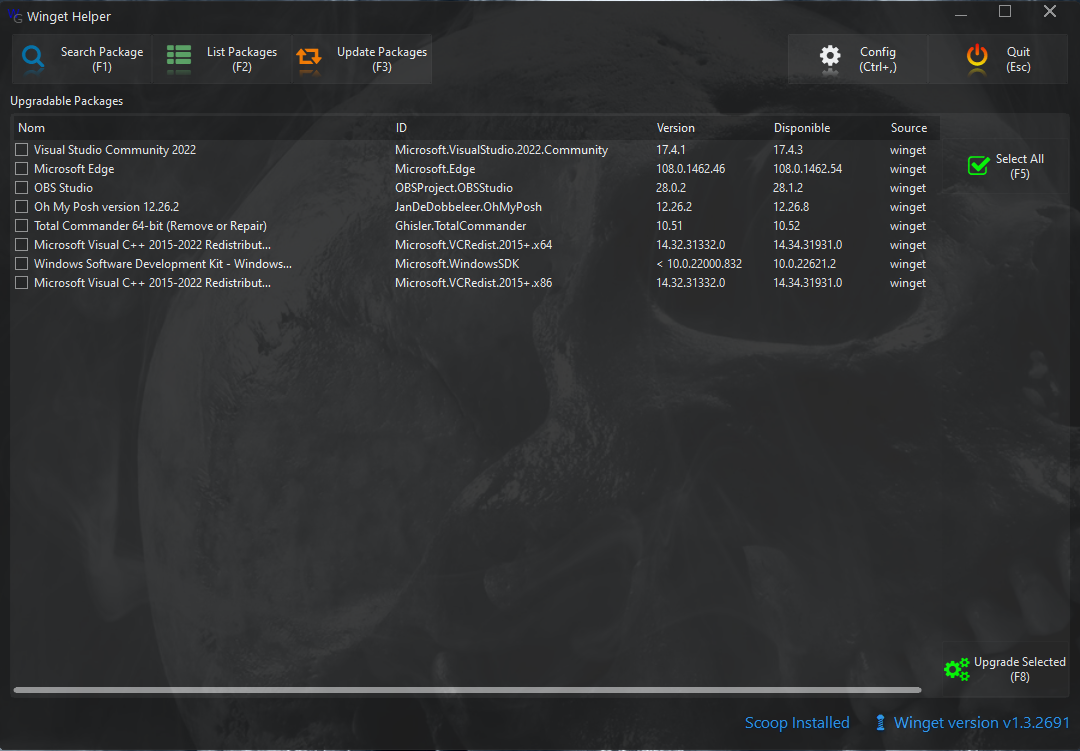Click the Total Commander 64-bit (Remove or Repair) name
The image size is (1080, 751).
point(150,225)
